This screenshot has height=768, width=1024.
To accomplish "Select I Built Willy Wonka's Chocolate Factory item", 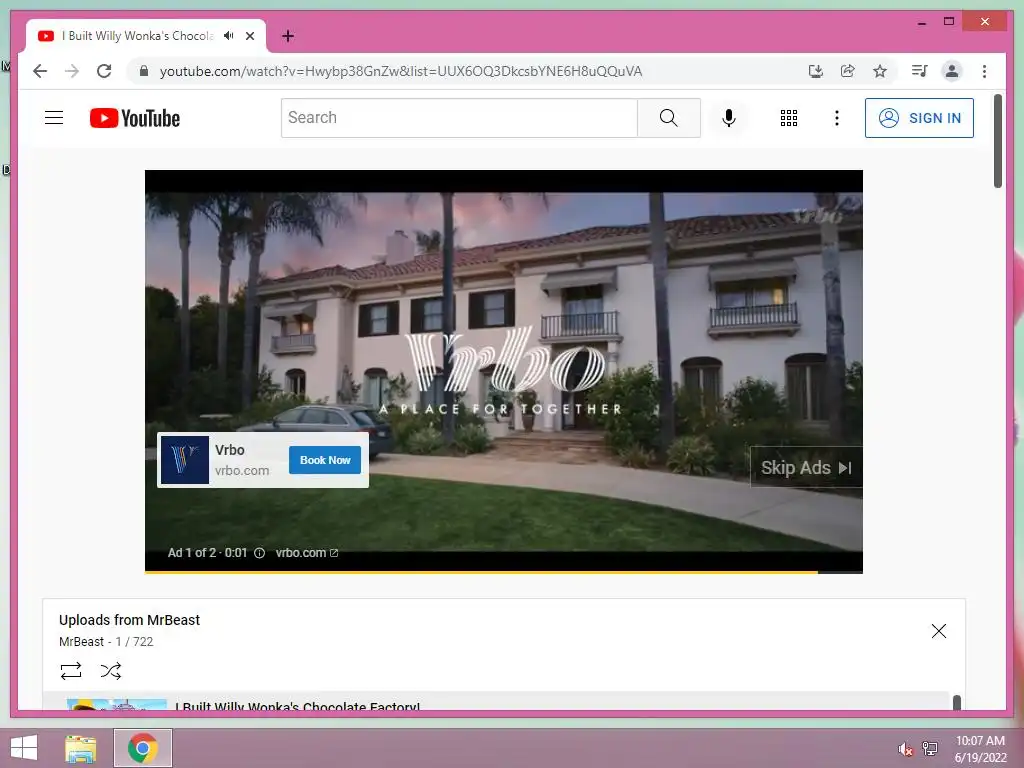I will pos(496,702).
